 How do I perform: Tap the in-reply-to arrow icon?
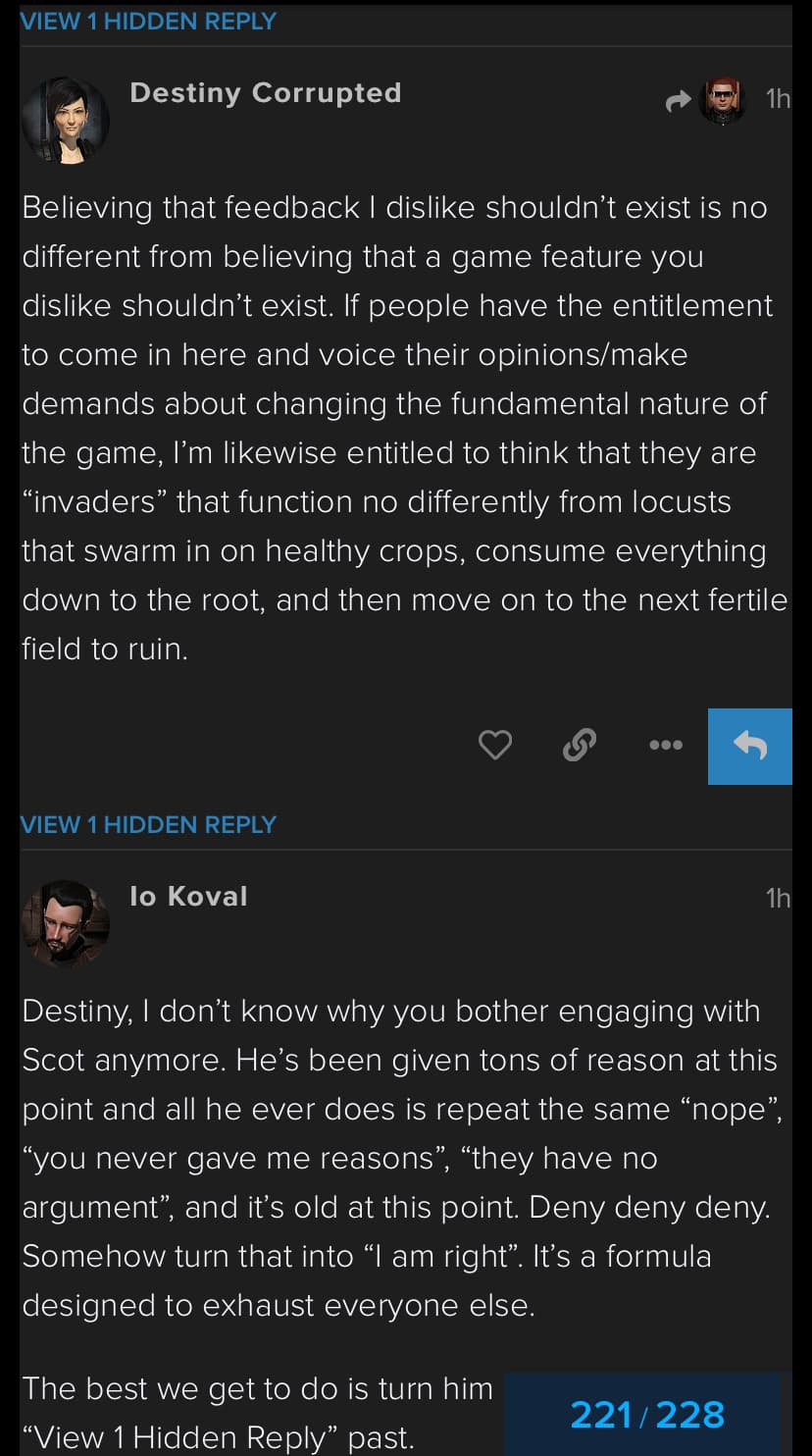[678, 100]
